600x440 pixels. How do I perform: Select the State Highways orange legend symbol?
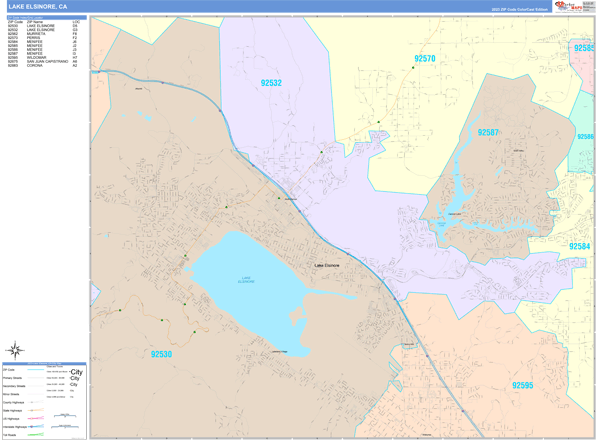[x=36, y=410]
